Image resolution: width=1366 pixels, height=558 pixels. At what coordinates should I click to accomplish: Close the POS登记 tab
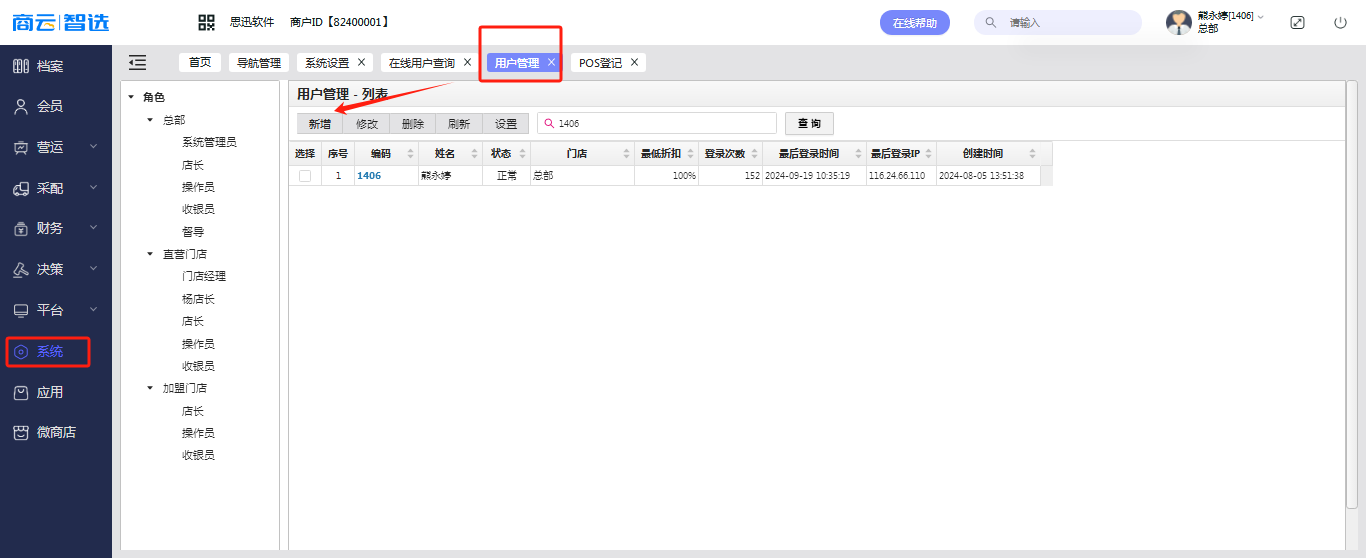click(634, 62)
